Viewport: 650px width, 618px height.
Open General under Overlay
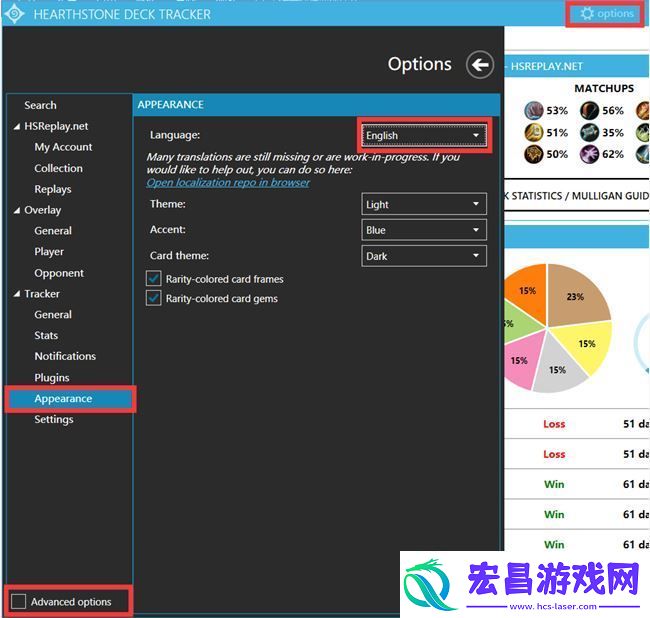(x=53, y=231)
